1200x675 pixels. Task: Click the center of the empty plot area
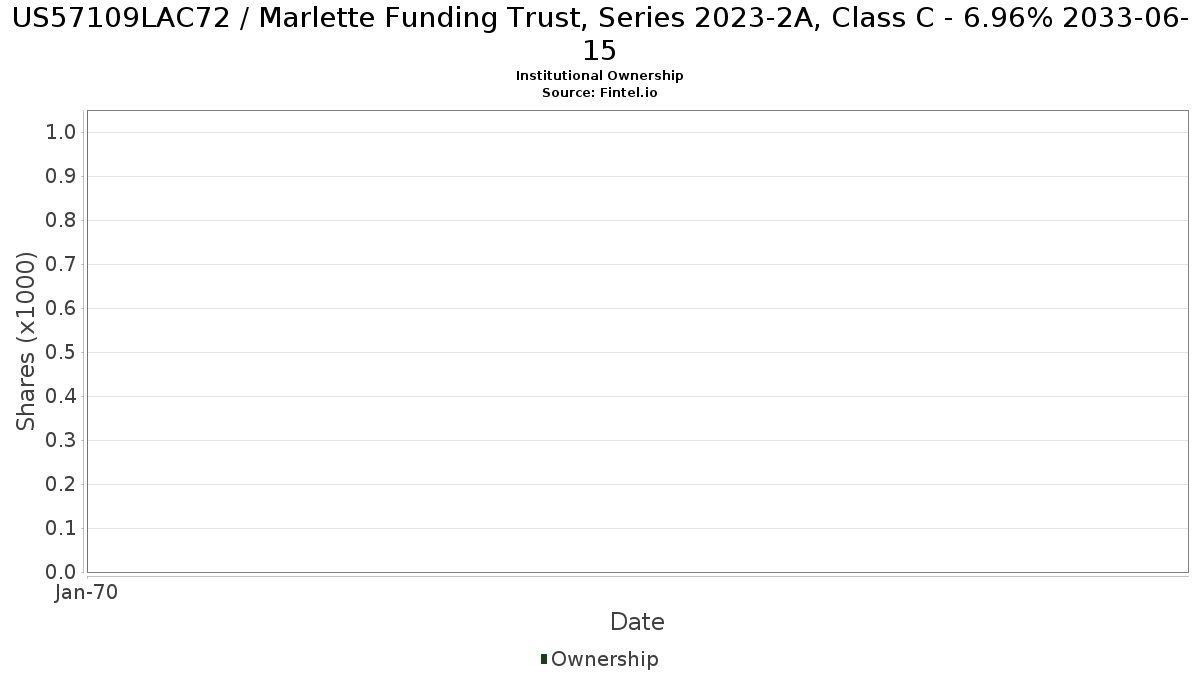(x=637, y=341)
